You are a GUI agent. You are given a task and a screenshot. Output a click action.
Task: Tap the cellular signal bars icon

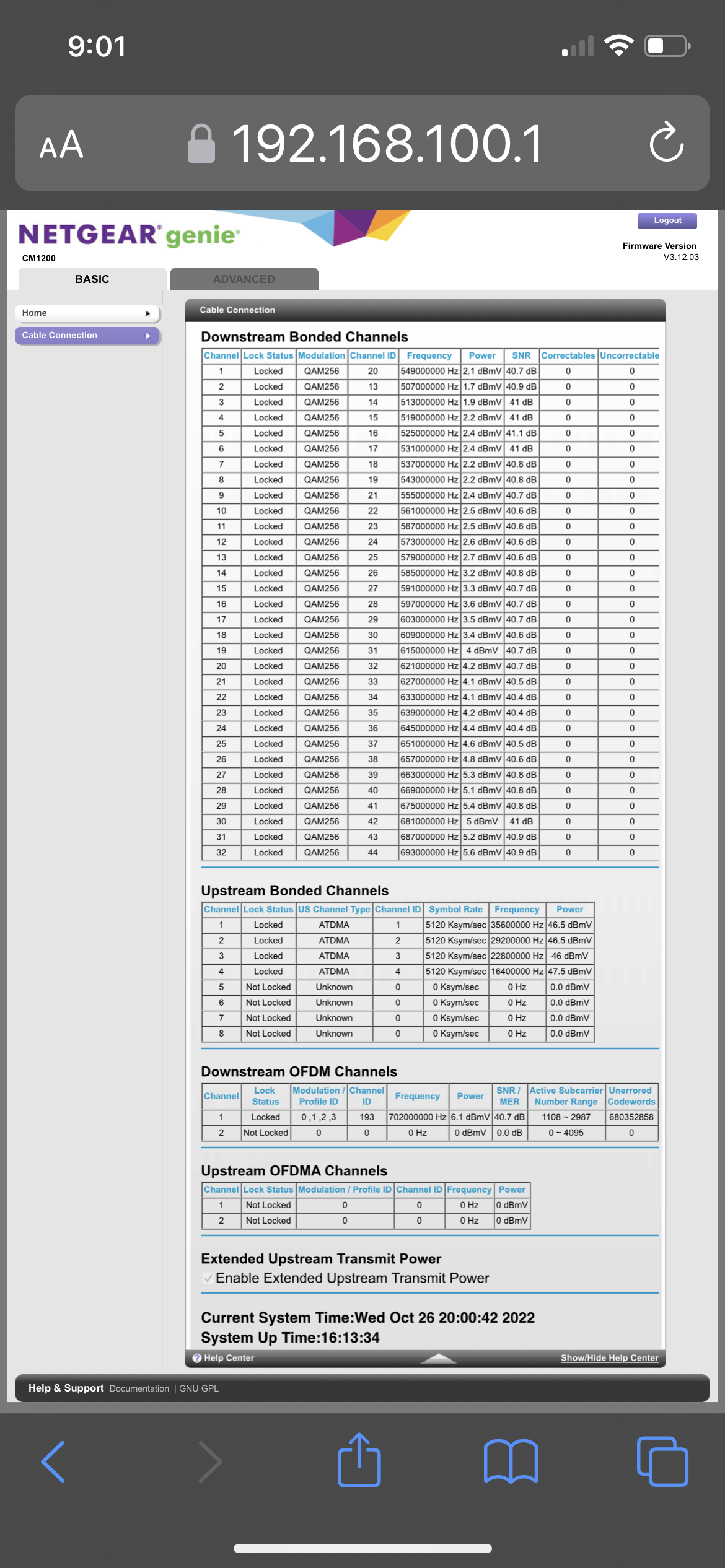(578, 46)
